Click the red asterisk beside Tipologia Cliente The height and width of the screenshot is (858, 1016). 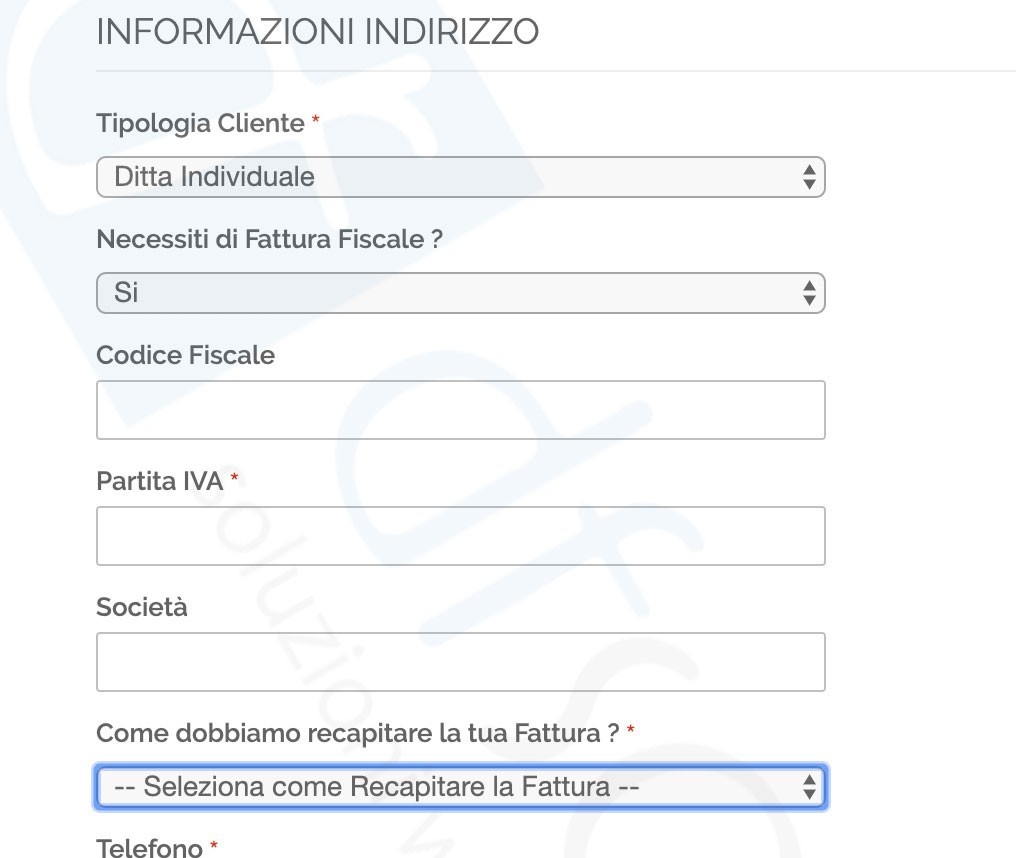pyautogui.click(x=316, y=120)
